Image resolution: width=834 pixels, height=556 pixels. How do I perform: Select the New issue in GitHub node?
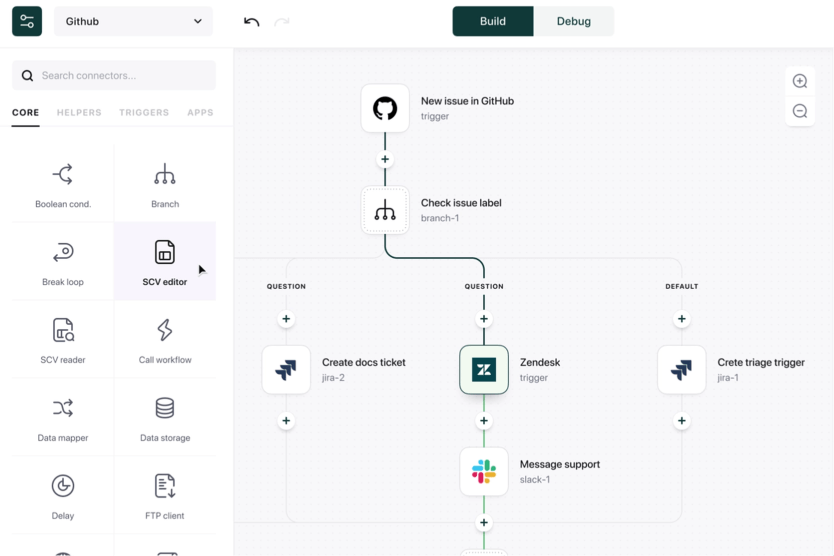(385, 108)
